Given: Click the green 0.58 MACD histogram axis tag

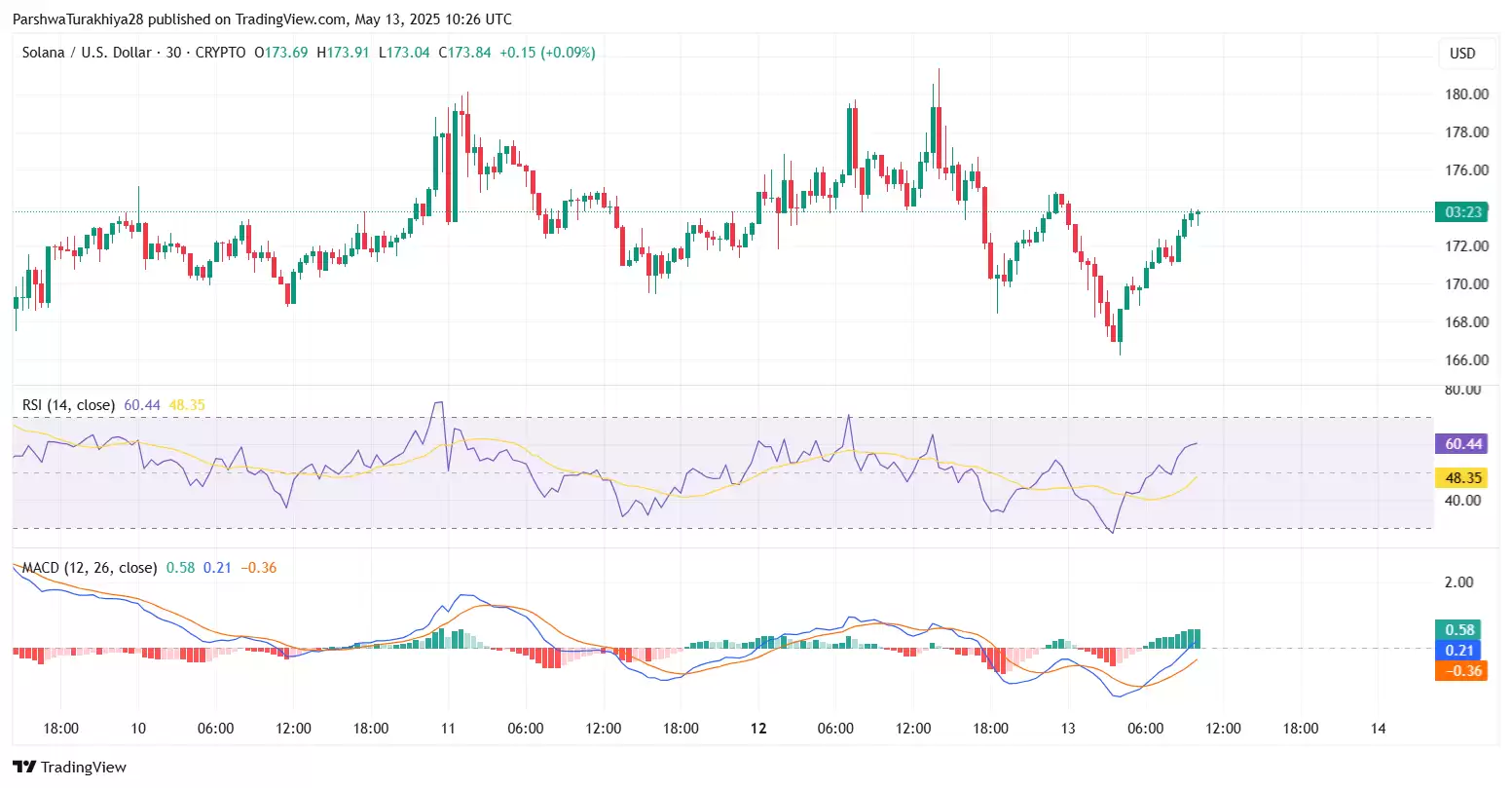Looking at the screenshot, I should click(1460, 630).
